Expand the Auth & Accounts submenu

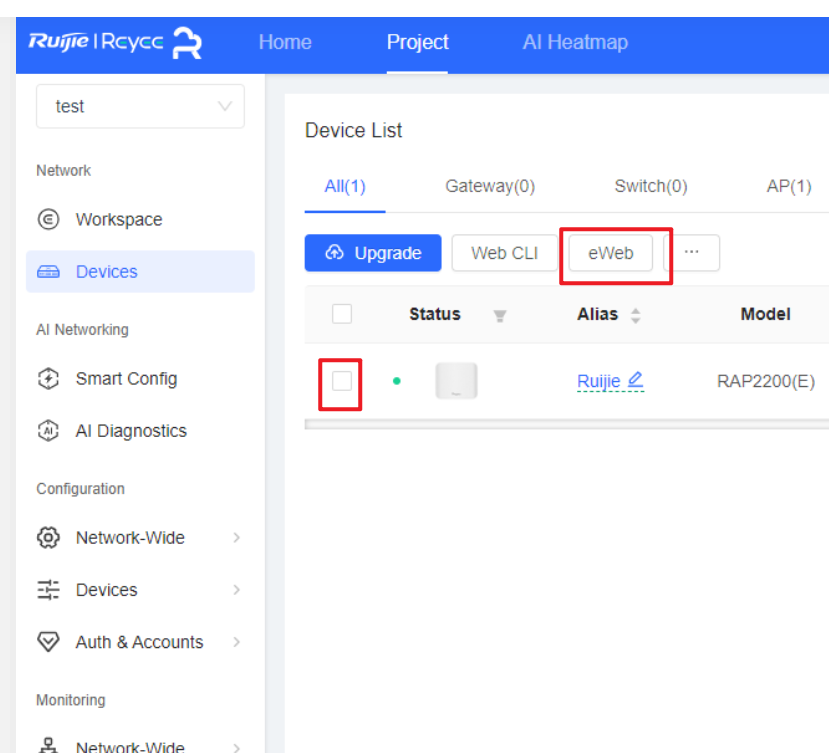point(236,642)
